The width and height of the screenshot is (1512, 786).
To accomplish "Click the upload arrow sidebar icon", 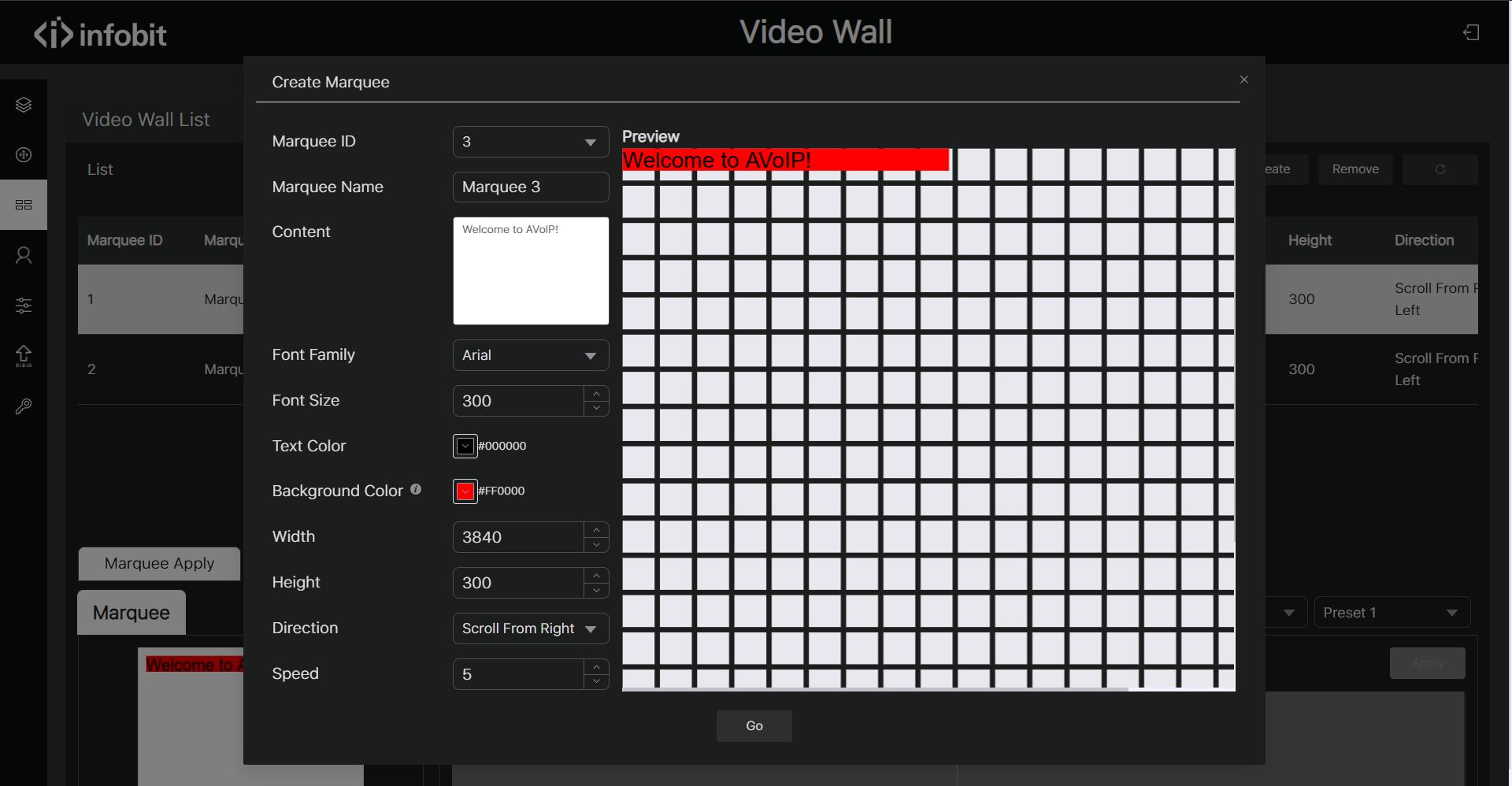I will [x=24, y=356].
